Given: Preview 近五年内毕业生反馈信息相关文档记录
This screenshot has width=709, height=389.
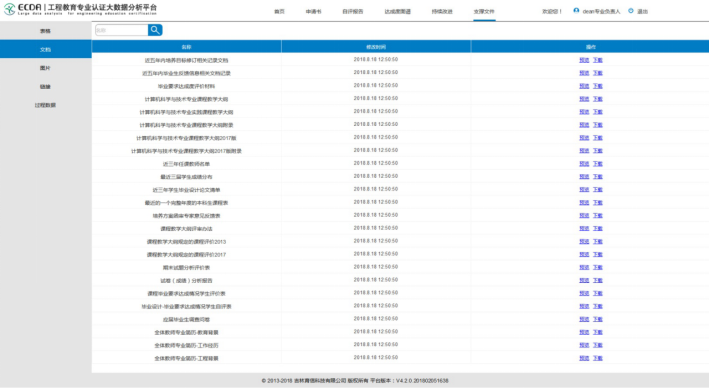Looking at the screenshot, I should point(584,73).
